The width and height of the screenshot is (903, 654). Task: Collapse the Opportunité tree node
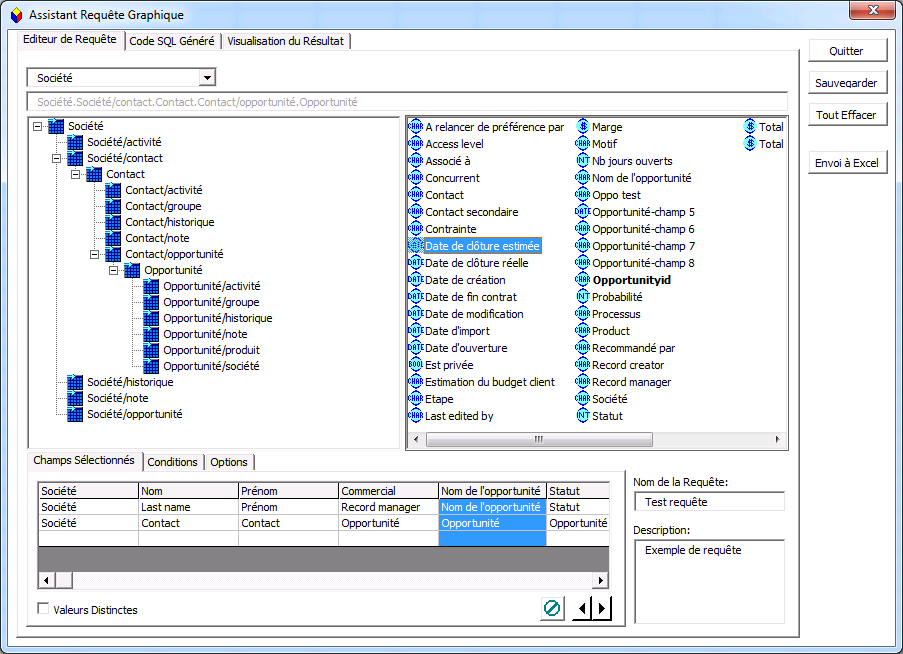[114, 270]
